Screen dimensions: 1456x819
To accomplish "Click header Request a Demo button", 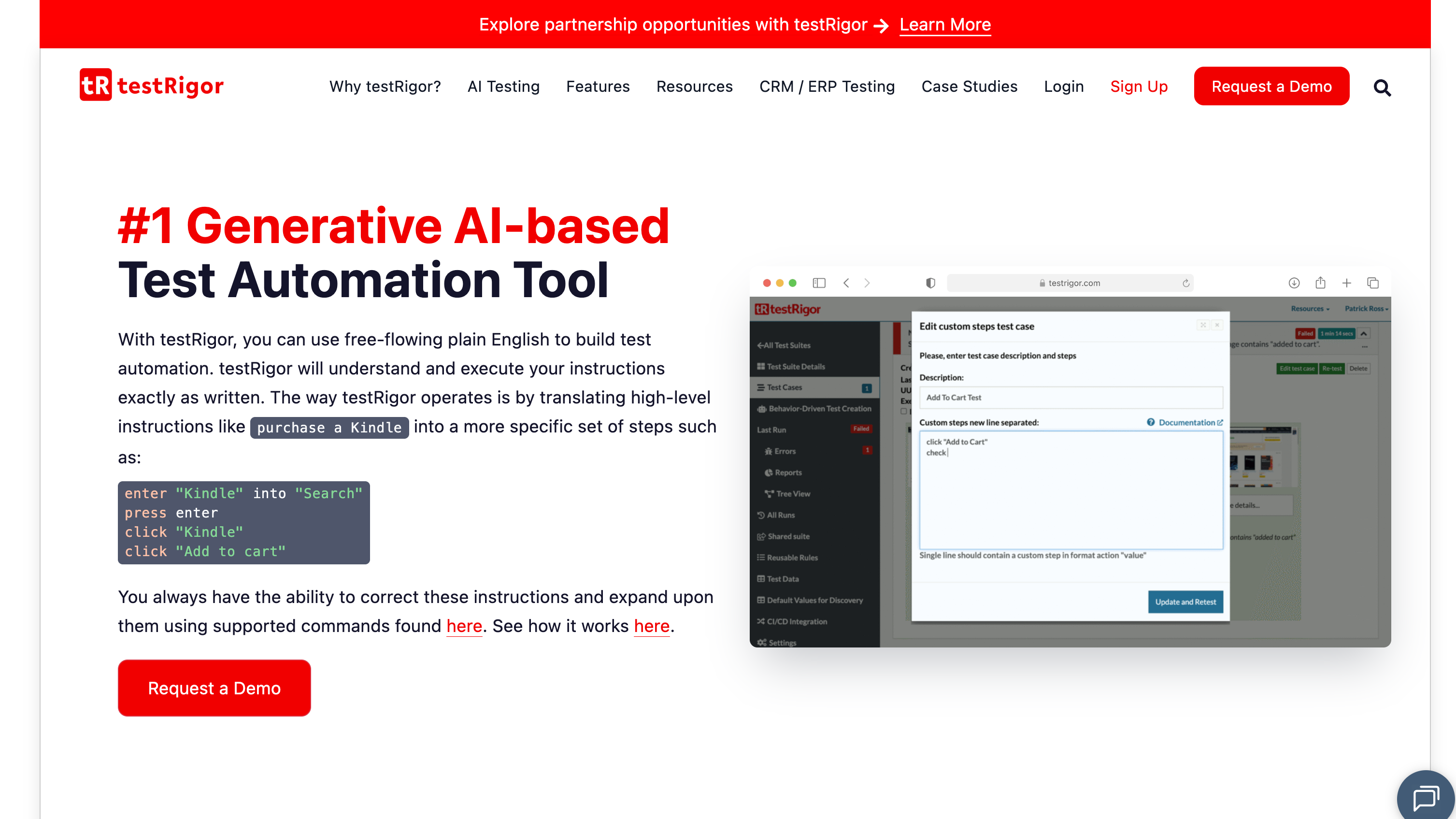I will (1271, 86).
